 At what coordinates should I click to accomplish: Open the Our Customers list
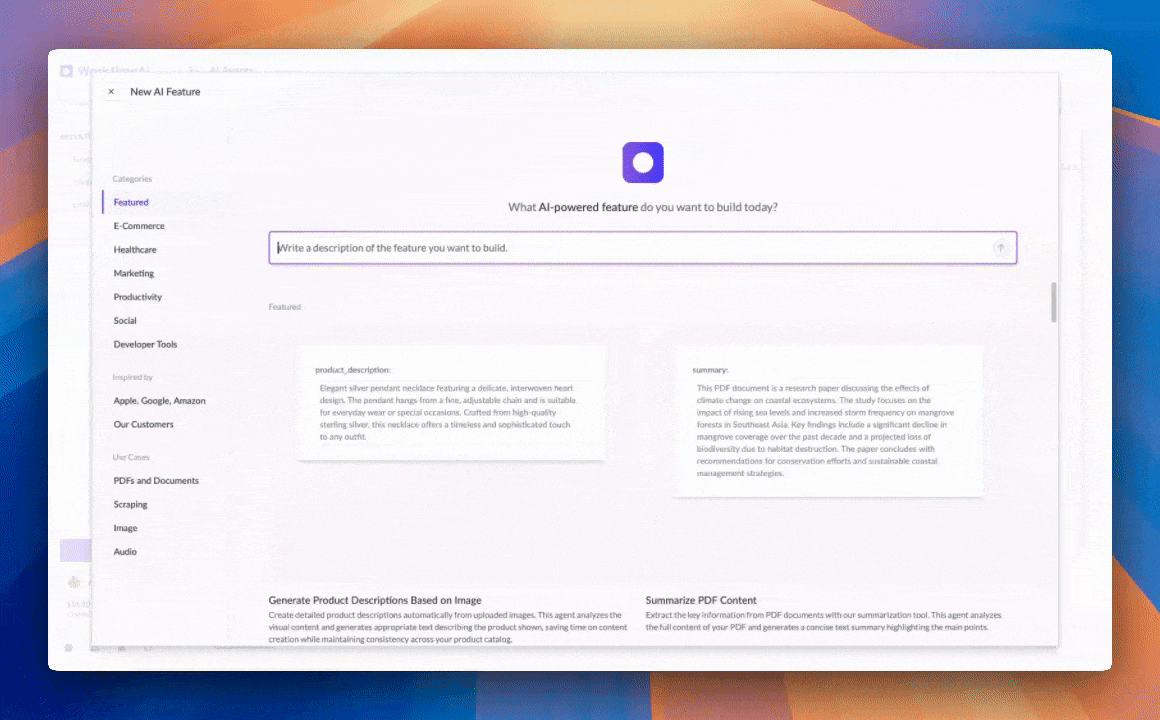[144, 424]
